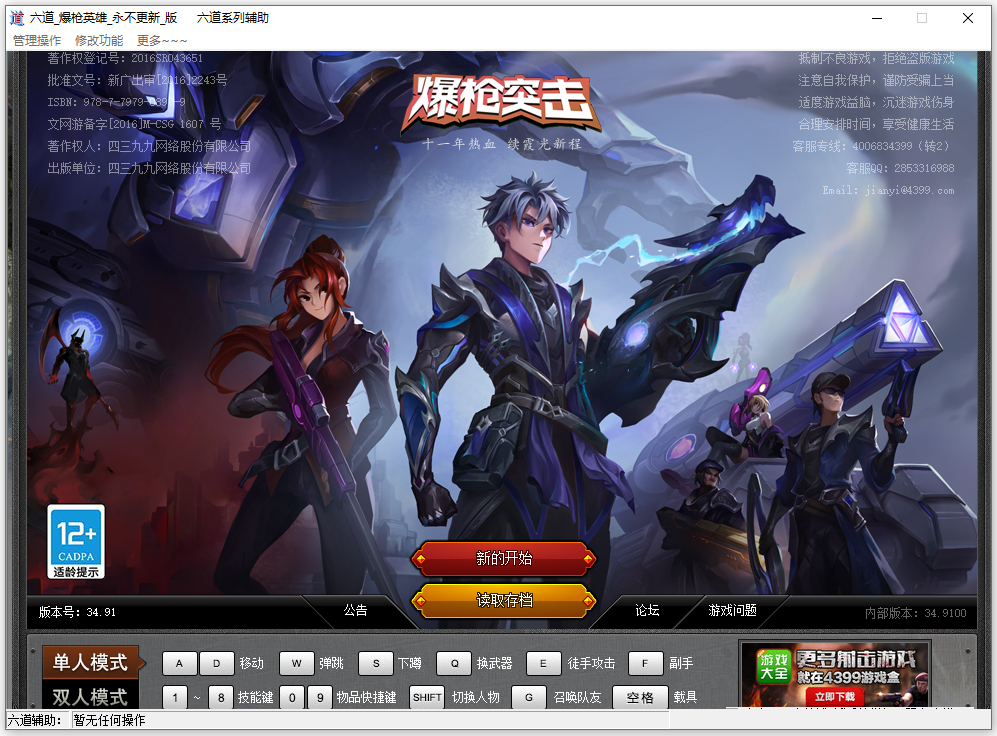Screen dimensions: 997x736
Task: Click the 9 key icon for 物品快捷键
Action: click(x=320, y=697)
